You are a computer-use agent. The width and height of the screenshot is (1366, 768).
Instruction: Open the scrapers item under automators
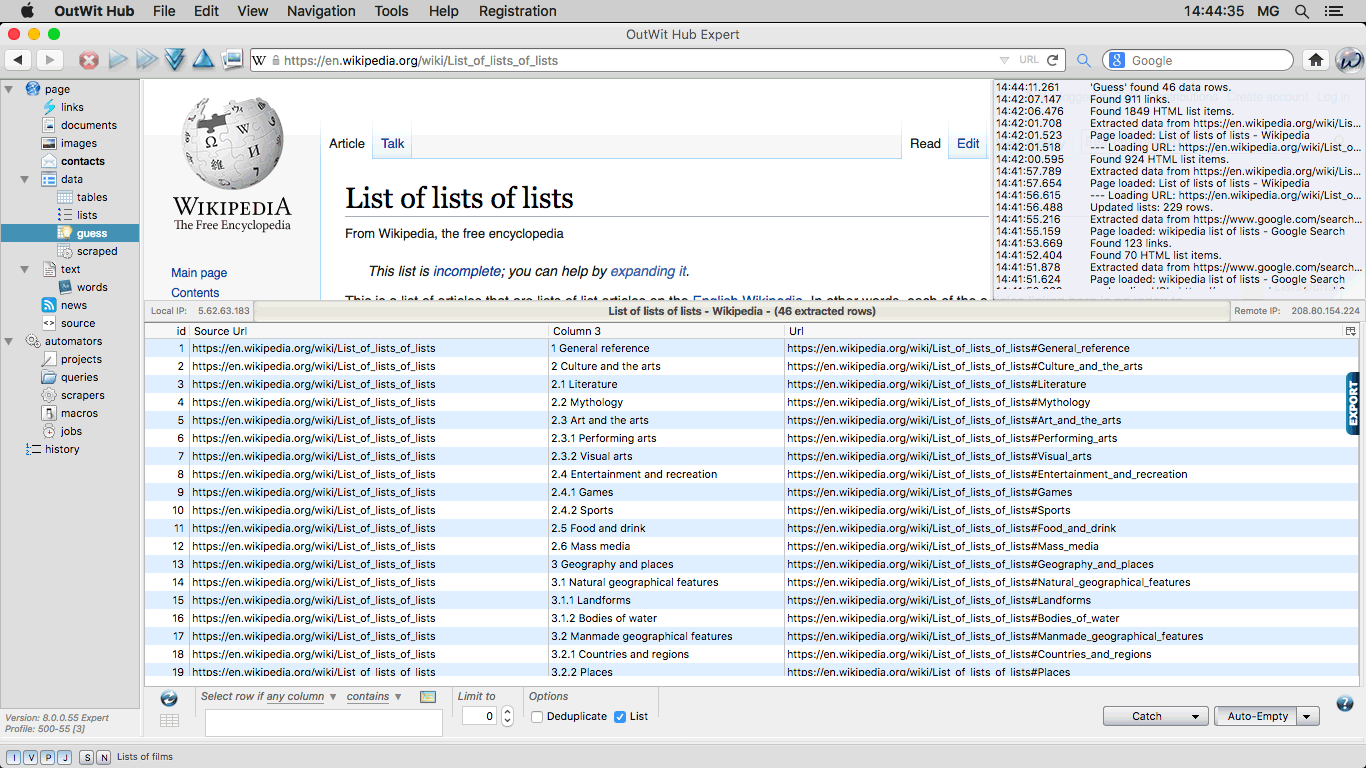[x=73, y=395]
